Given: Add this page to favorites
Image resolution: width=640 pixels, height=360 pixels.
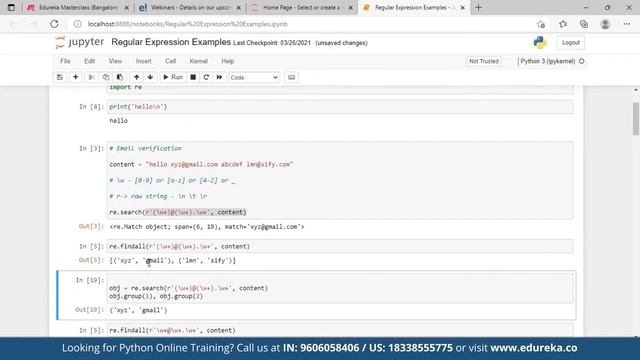Looking at the screenshot, I should 541,24.
